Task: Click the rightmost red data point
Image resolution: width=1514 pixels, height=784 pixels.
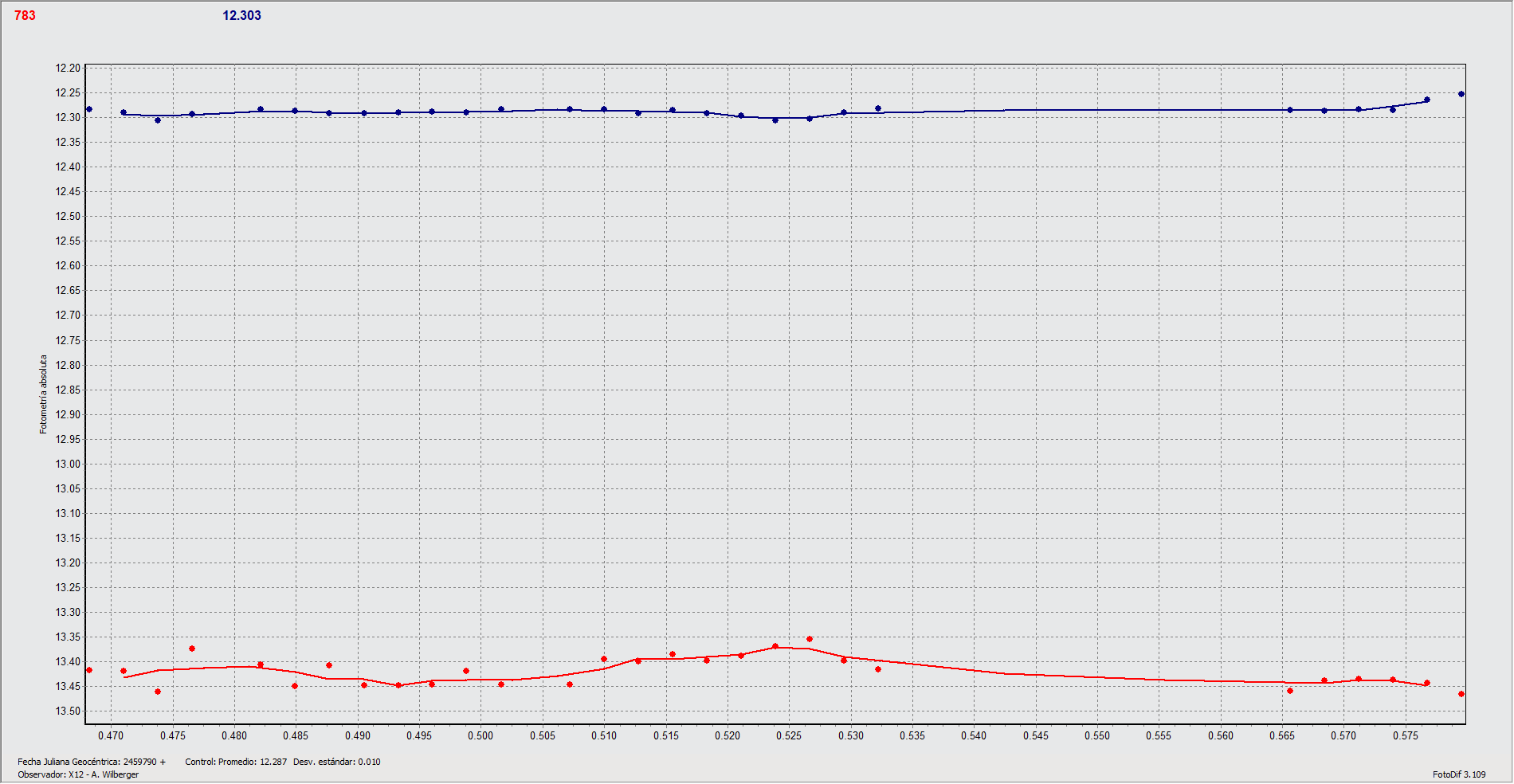Action: tap(1461, 694)
